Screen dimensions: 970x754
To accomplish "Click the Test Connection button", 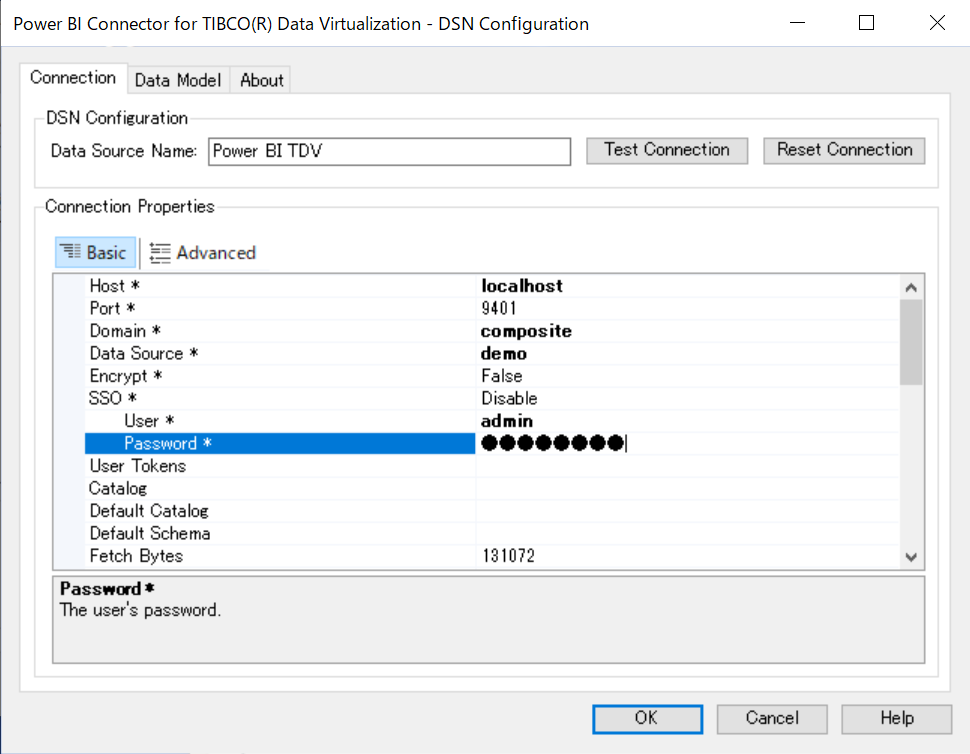I will [x=667, y=150].
